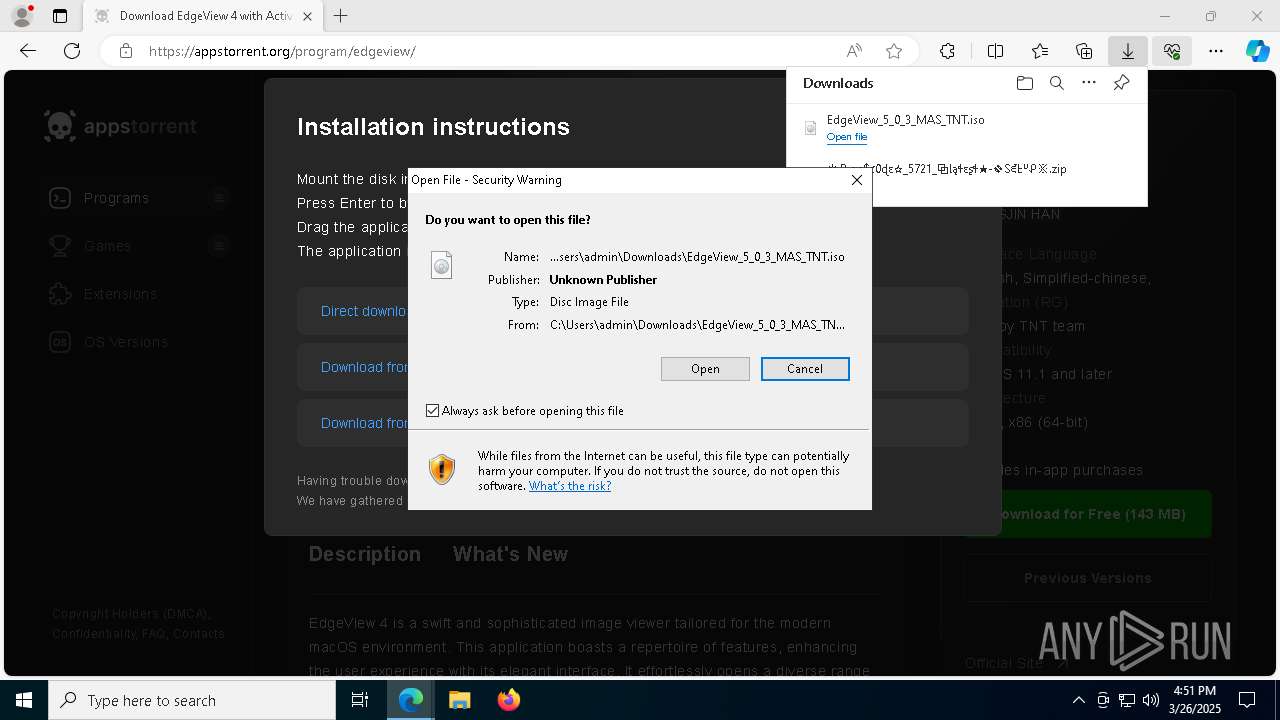Click the Type here to search box

click(192, 700)
